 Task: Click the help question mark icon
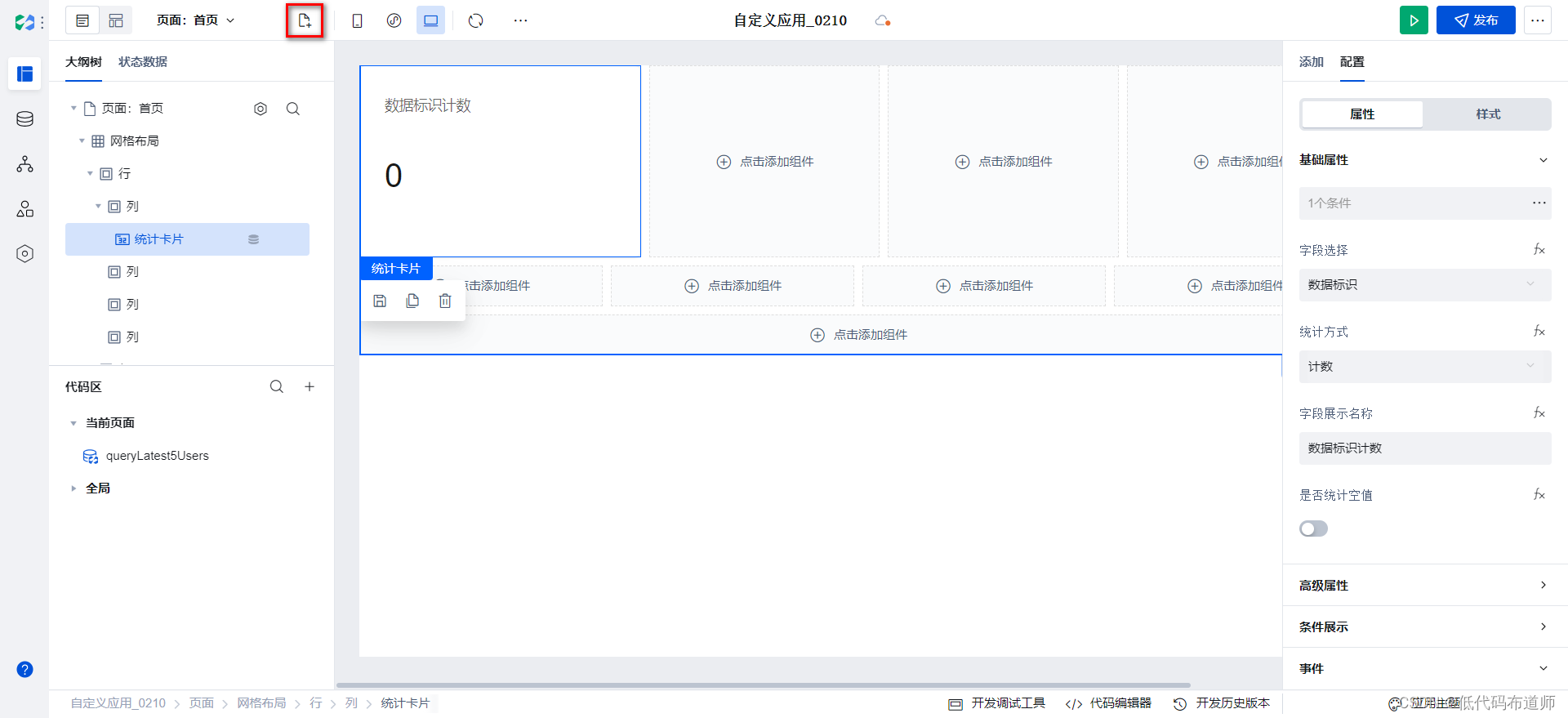tap(24, 670)
